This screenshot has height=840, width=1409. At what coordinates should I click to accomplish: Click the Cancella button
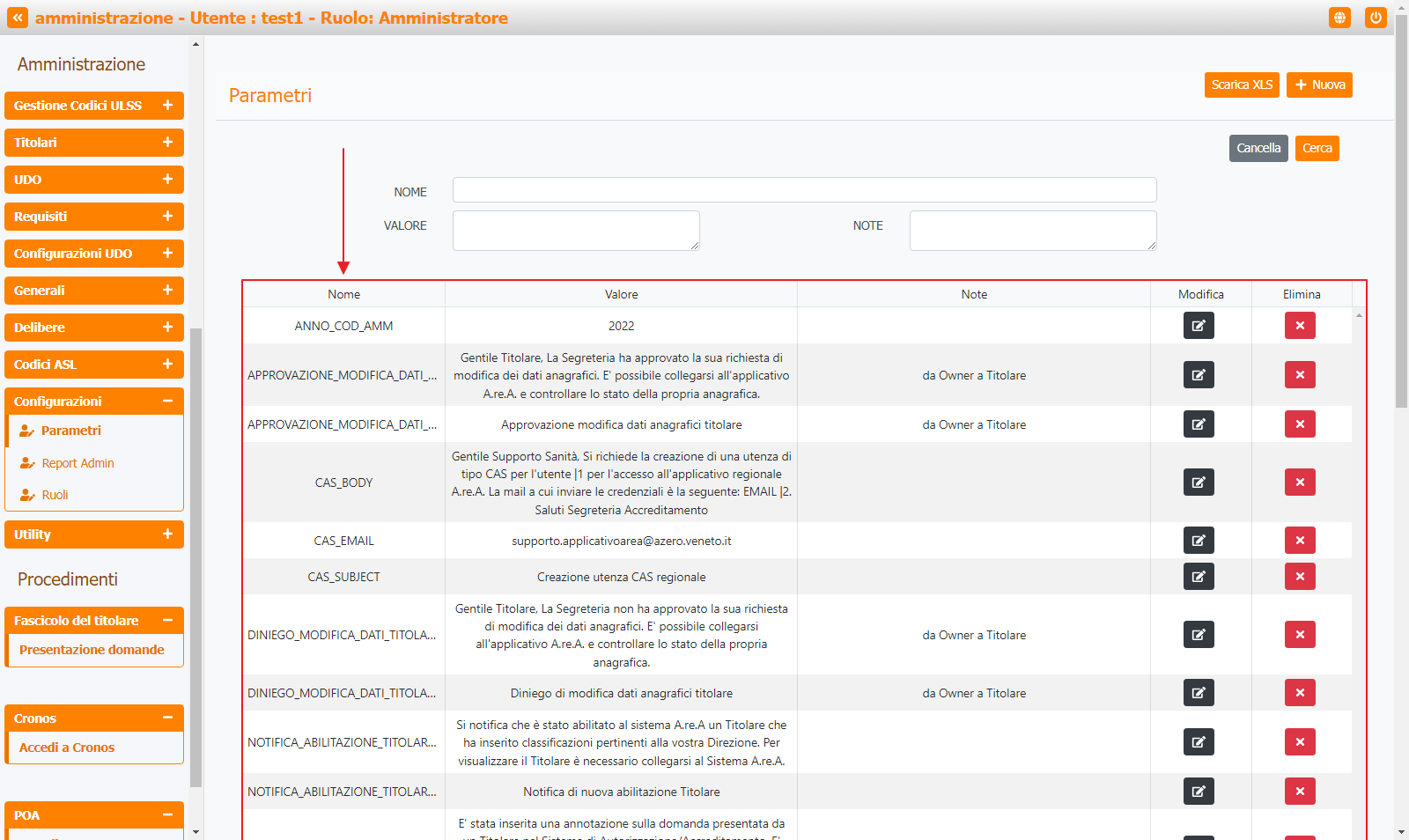(1258, 149)
